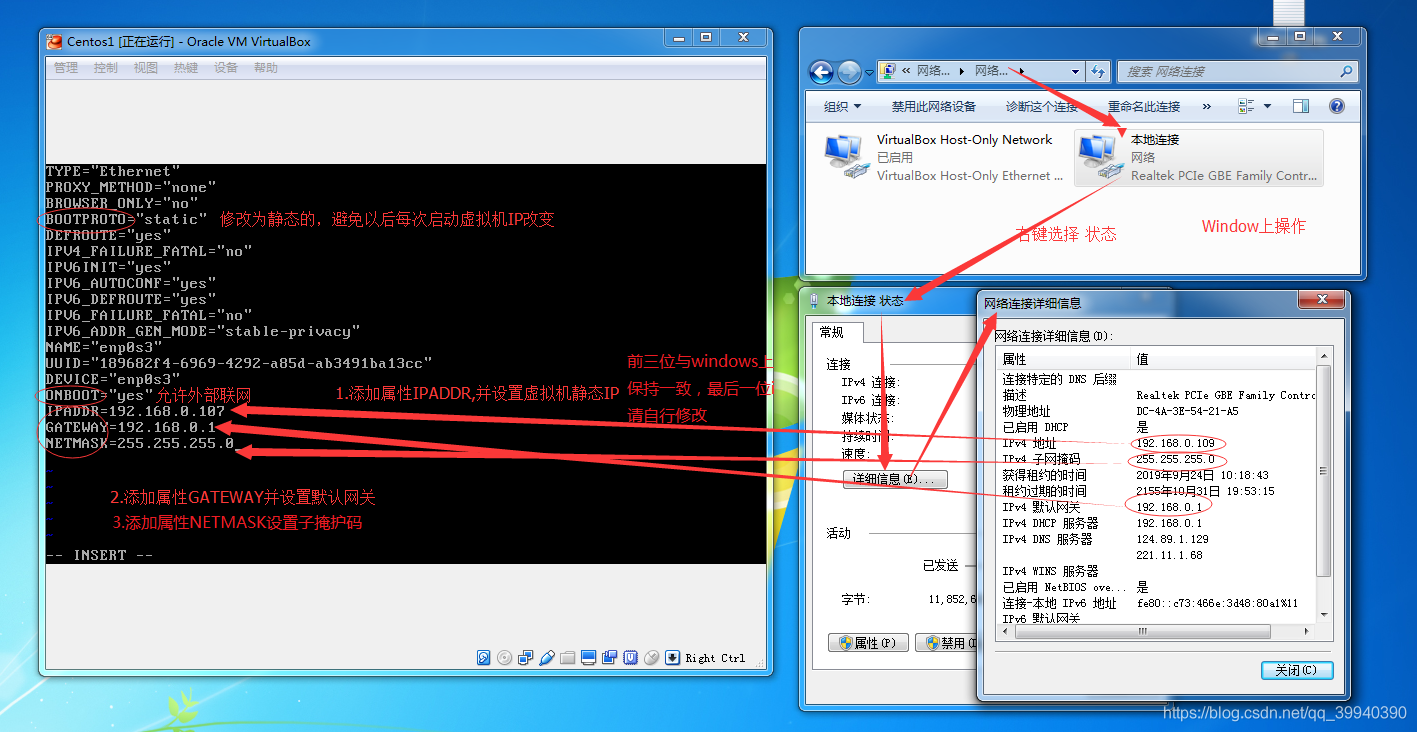Screen dimensions: 1417x732
Task: Open the 管理 menu in VirtualBox
Action: 66,68
